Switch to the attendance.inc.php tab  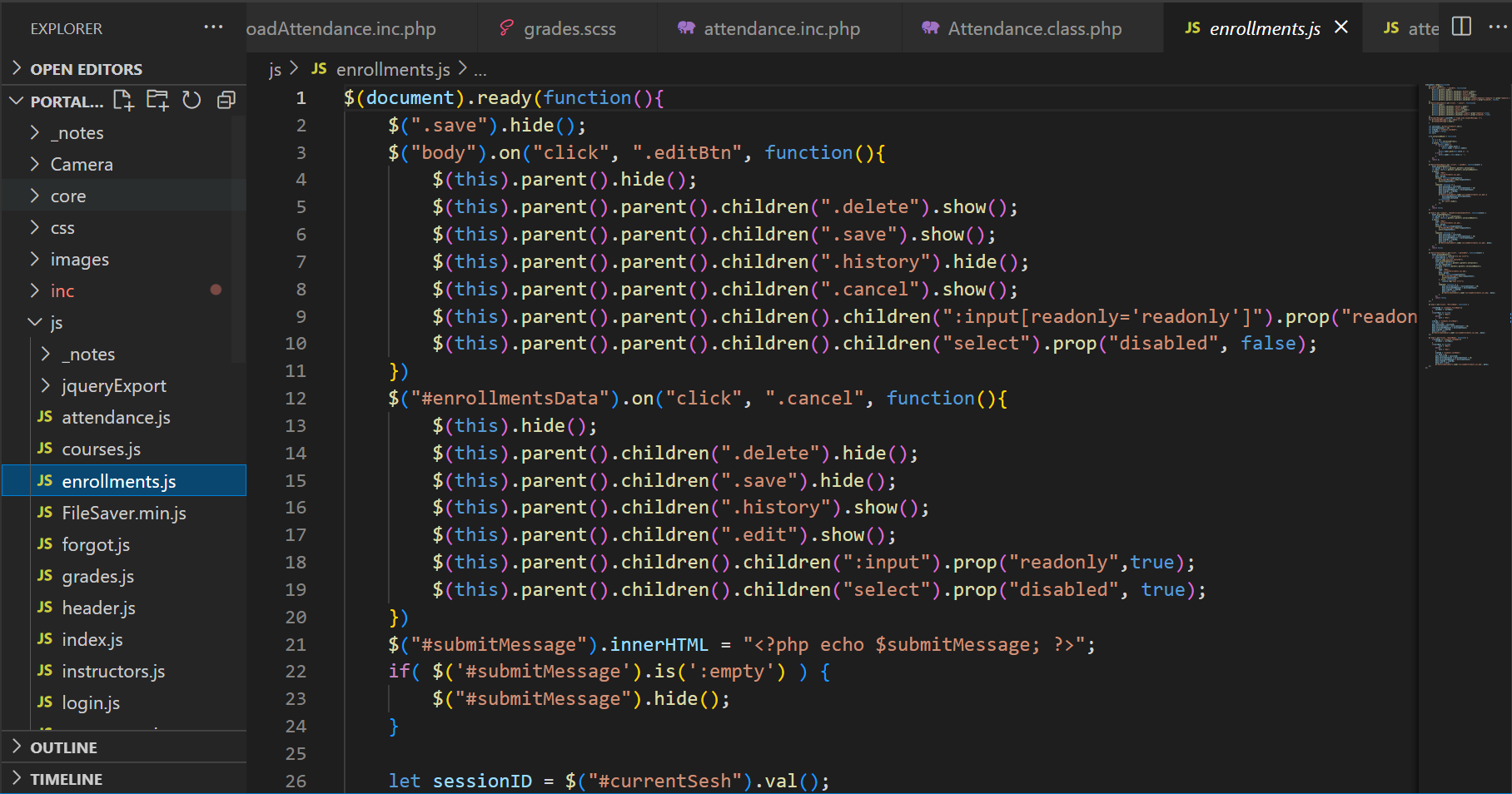pyautogui.click(x=780, y=28)
